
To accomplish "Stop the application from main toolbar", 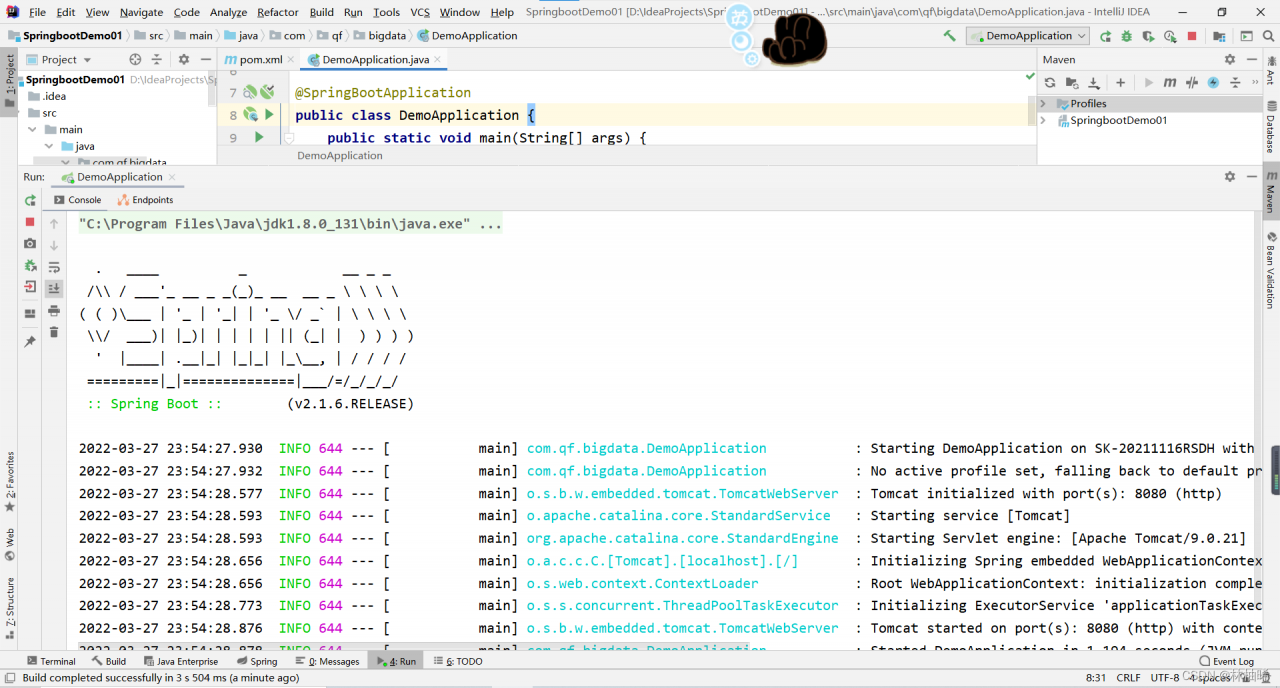I will point(1192,36).
